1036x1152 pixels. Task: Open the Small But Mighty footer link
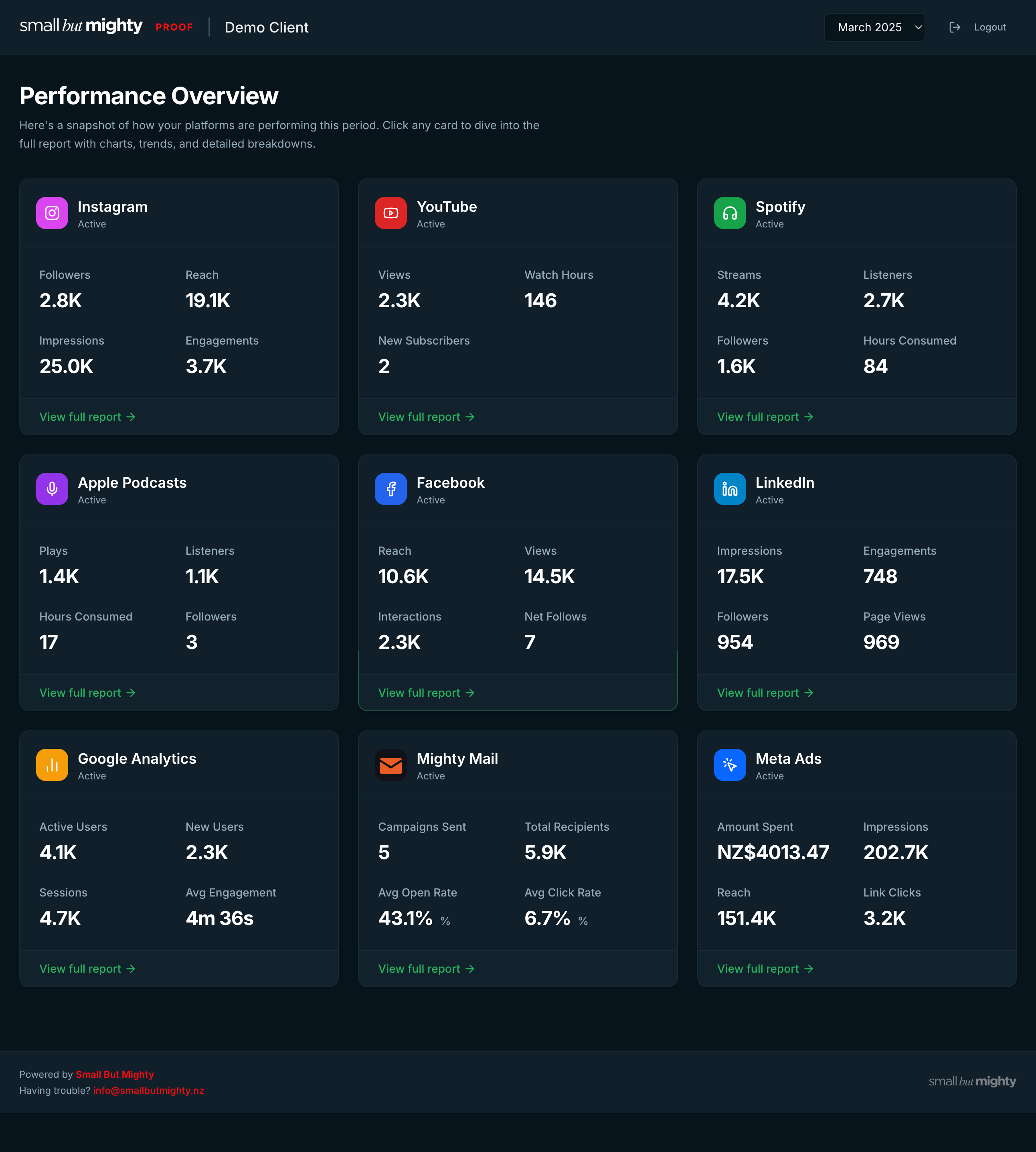[115, 1074]
